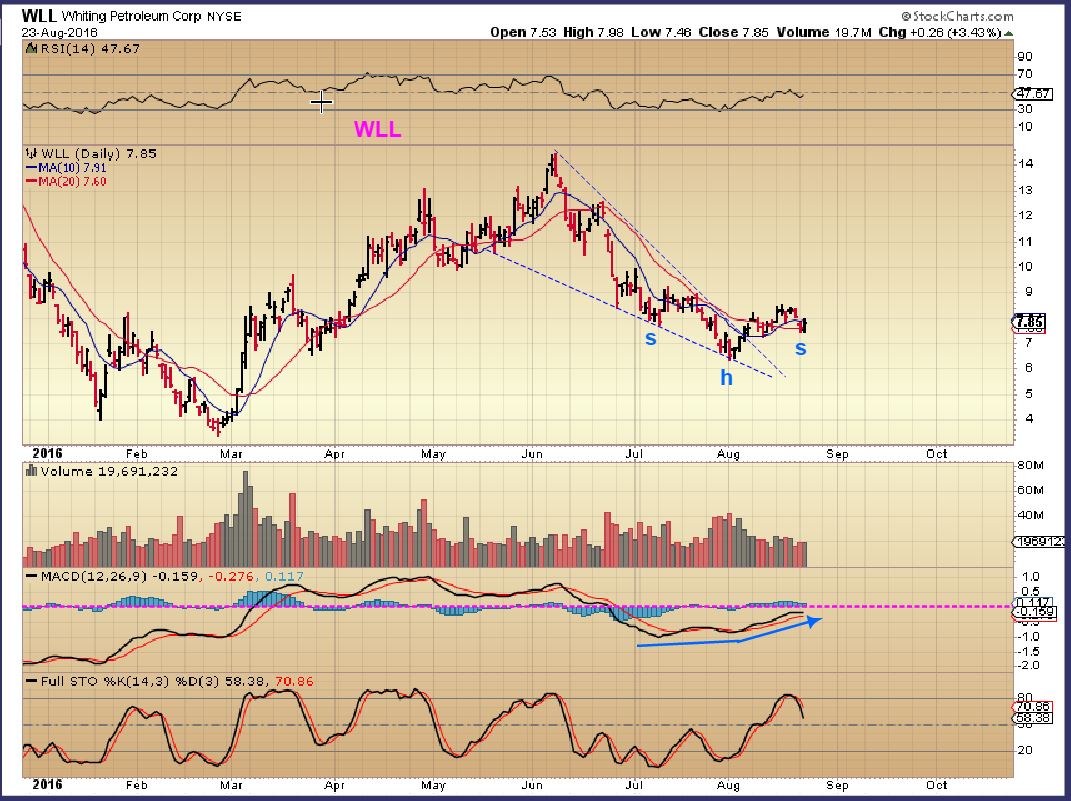Click the Jun label on the price panel axis

click(532, 453)
